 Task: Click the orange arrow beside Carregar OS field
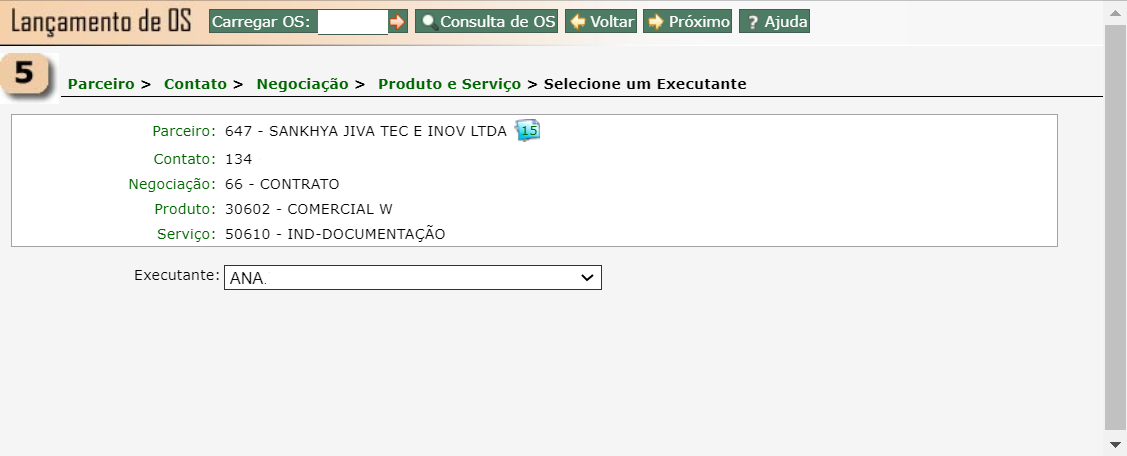tap(397, 22)
